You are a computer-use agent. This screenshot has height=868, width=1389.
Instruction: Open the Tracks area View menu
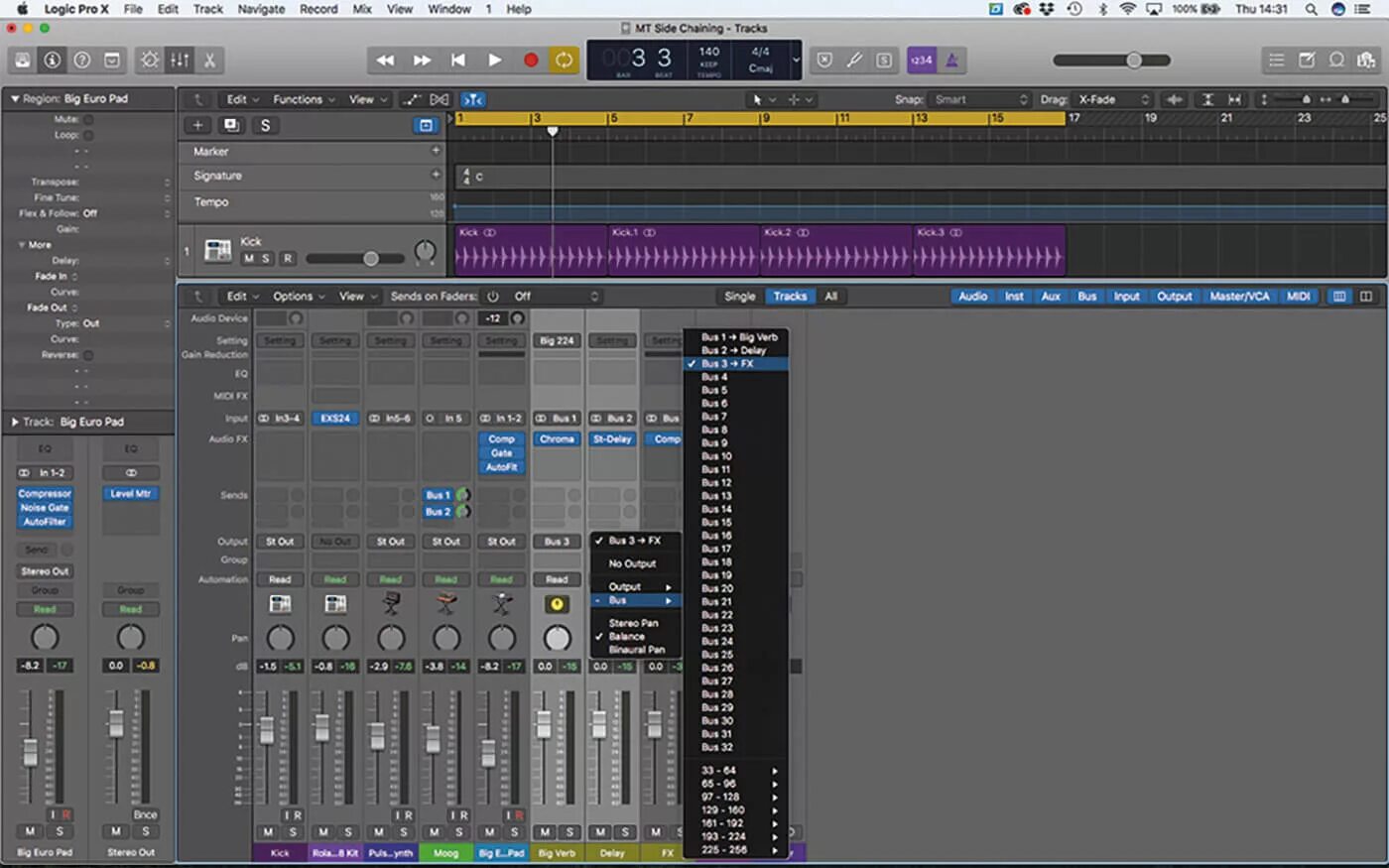tap(366, 99)
